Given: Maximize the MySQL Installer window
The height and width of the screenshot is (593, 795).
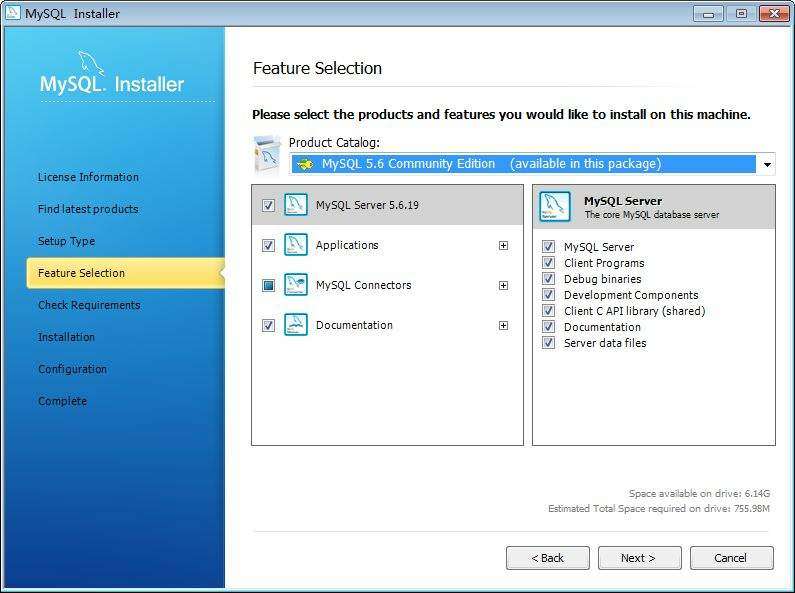Looking at the screenshot, I should (741, 14).
